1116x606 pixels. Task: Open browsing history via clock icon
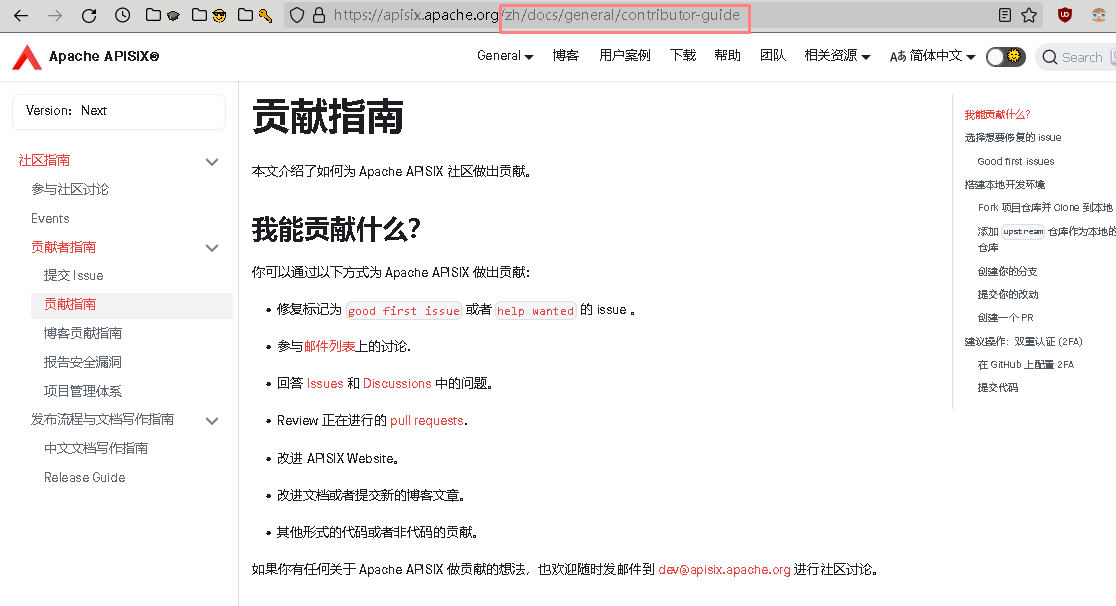tap(122, 15)
